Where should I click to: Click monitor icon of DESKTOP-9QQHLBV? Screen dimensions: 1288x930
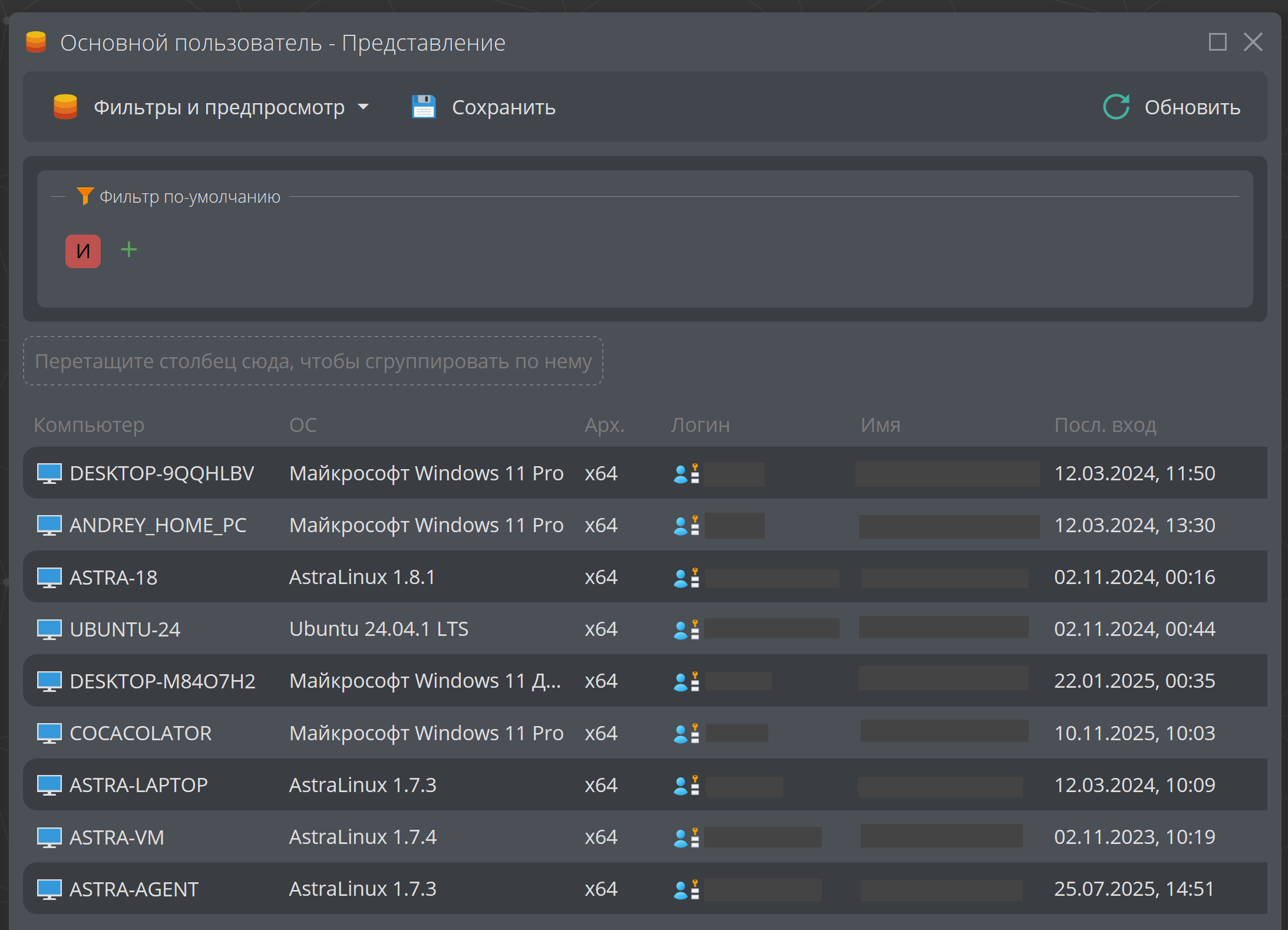coord(49,473)
